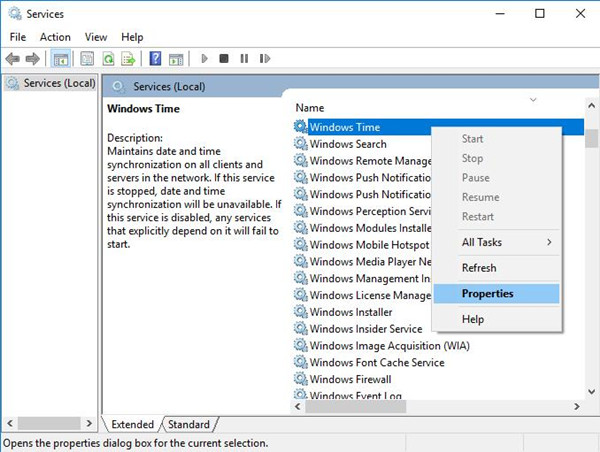Switch to the Extended tab
The height and width of the screenshot is (452, 600).
pyautogui.click(x=132, y=424)
